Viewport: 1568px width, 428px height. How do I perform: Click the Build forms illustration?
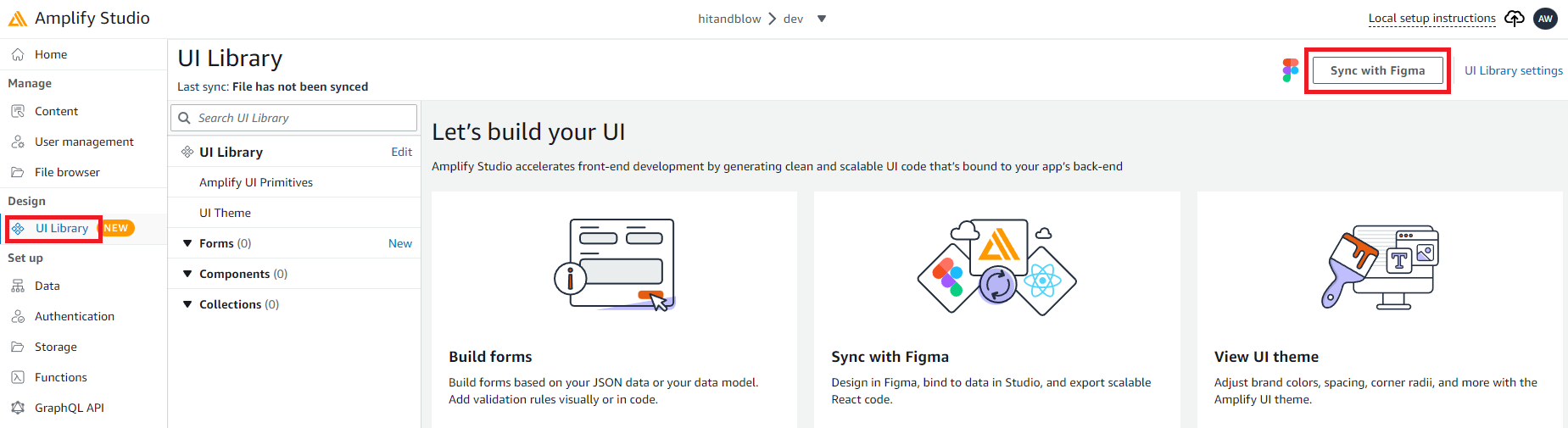615,264
